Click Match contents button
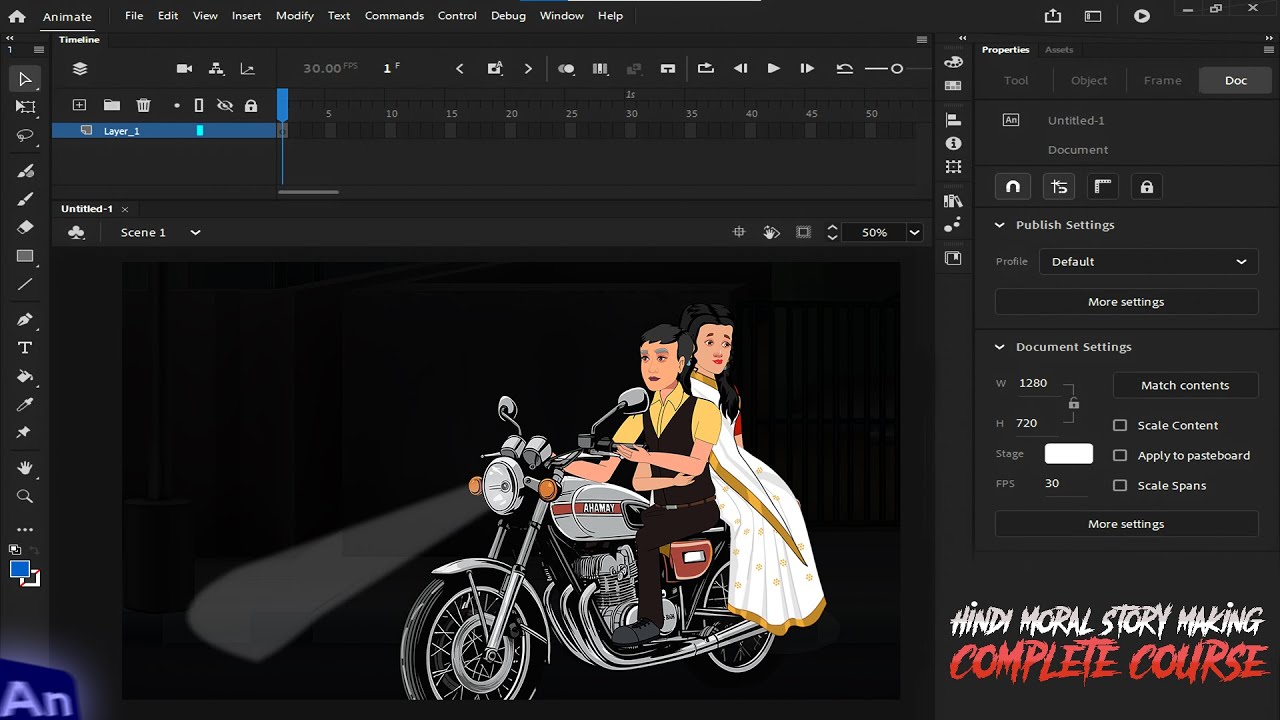The height and width of the screenshot is (720, 1280). click(x=1185, y=385)
